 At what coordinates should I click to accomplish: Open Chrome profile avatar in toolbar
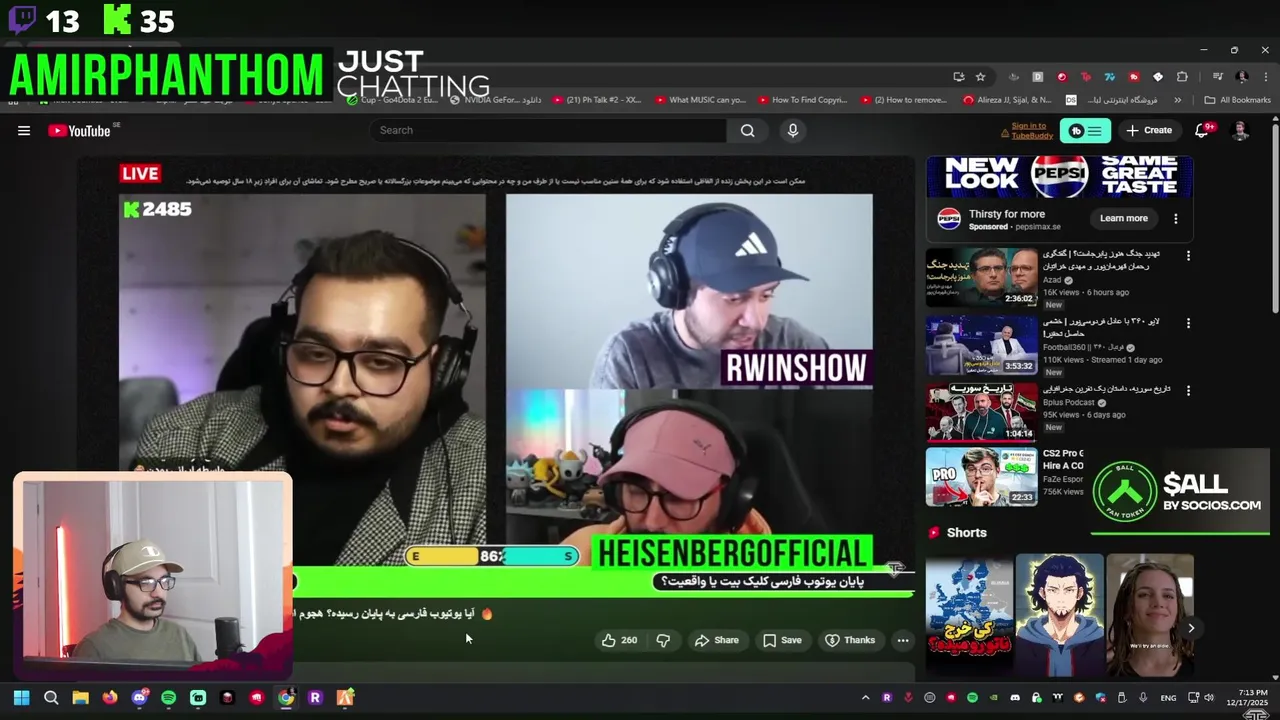(1242, 77)
